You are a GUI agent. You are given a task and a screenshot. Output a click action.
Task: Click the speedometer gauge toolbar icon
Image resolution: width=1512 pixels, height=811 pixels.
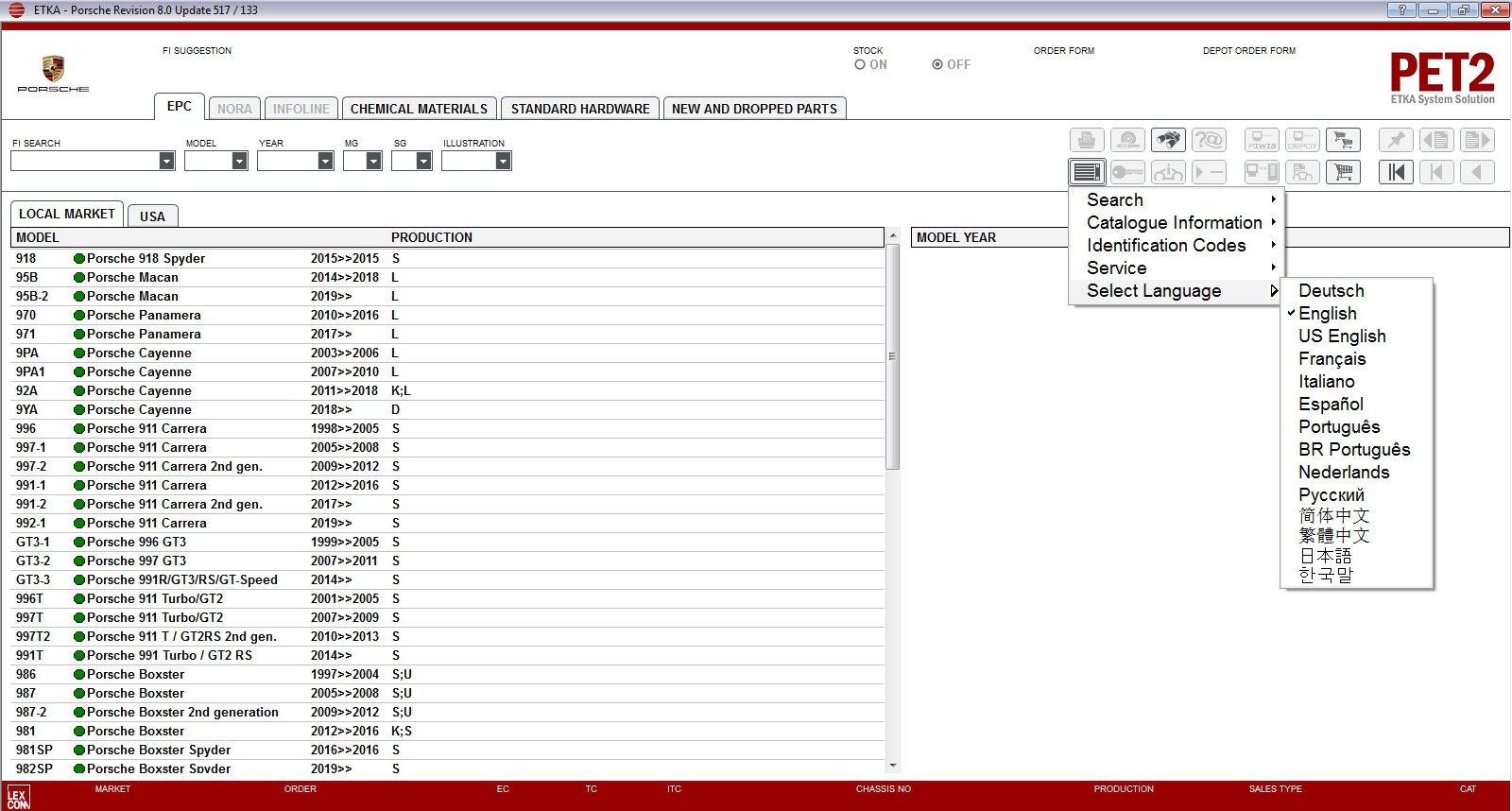tap(1127, 140)
